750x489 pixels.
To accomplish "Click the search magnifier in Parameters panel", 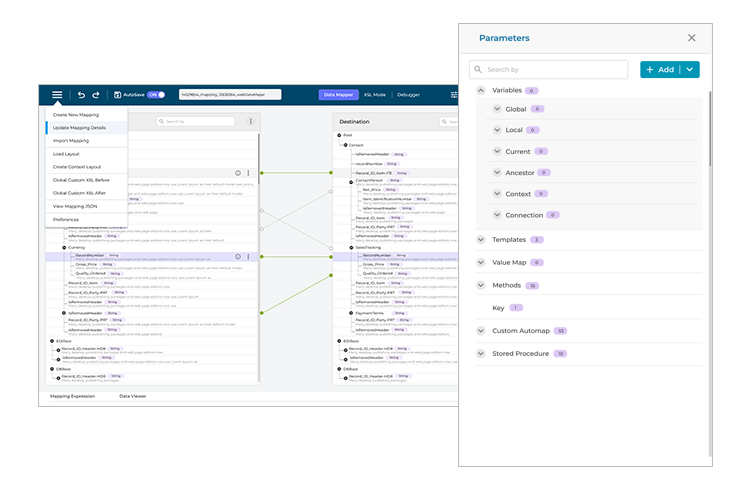I will pyautogui.click(x=479, y=70).
